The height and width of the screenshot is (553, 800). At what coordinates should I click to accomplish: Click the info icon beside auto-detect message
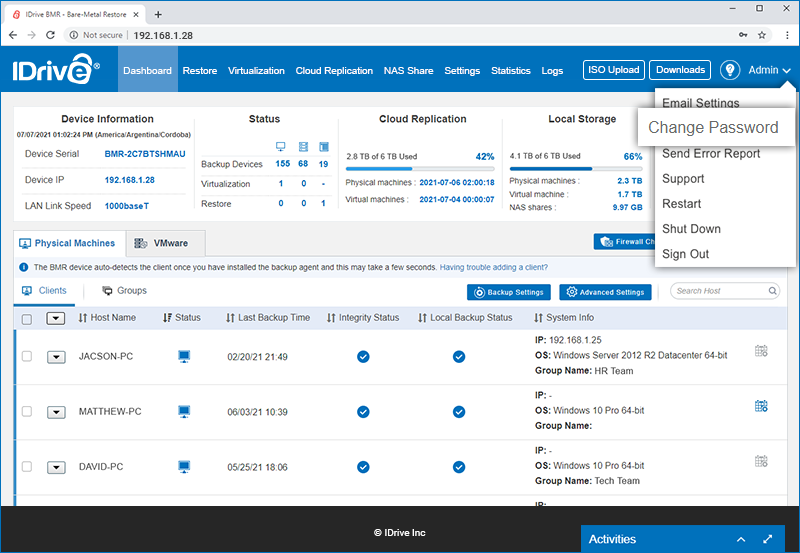[23, 267]
